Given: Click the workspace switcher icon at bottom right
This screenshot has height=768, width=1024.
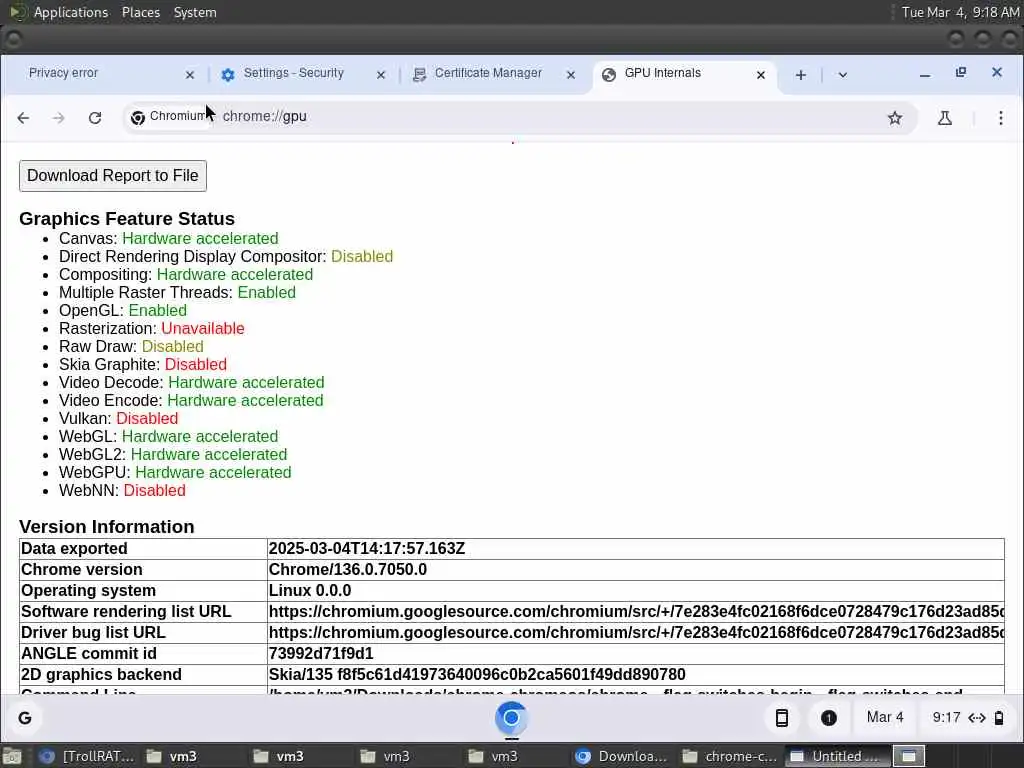Looking at the screenshot, I should (908, 756).
